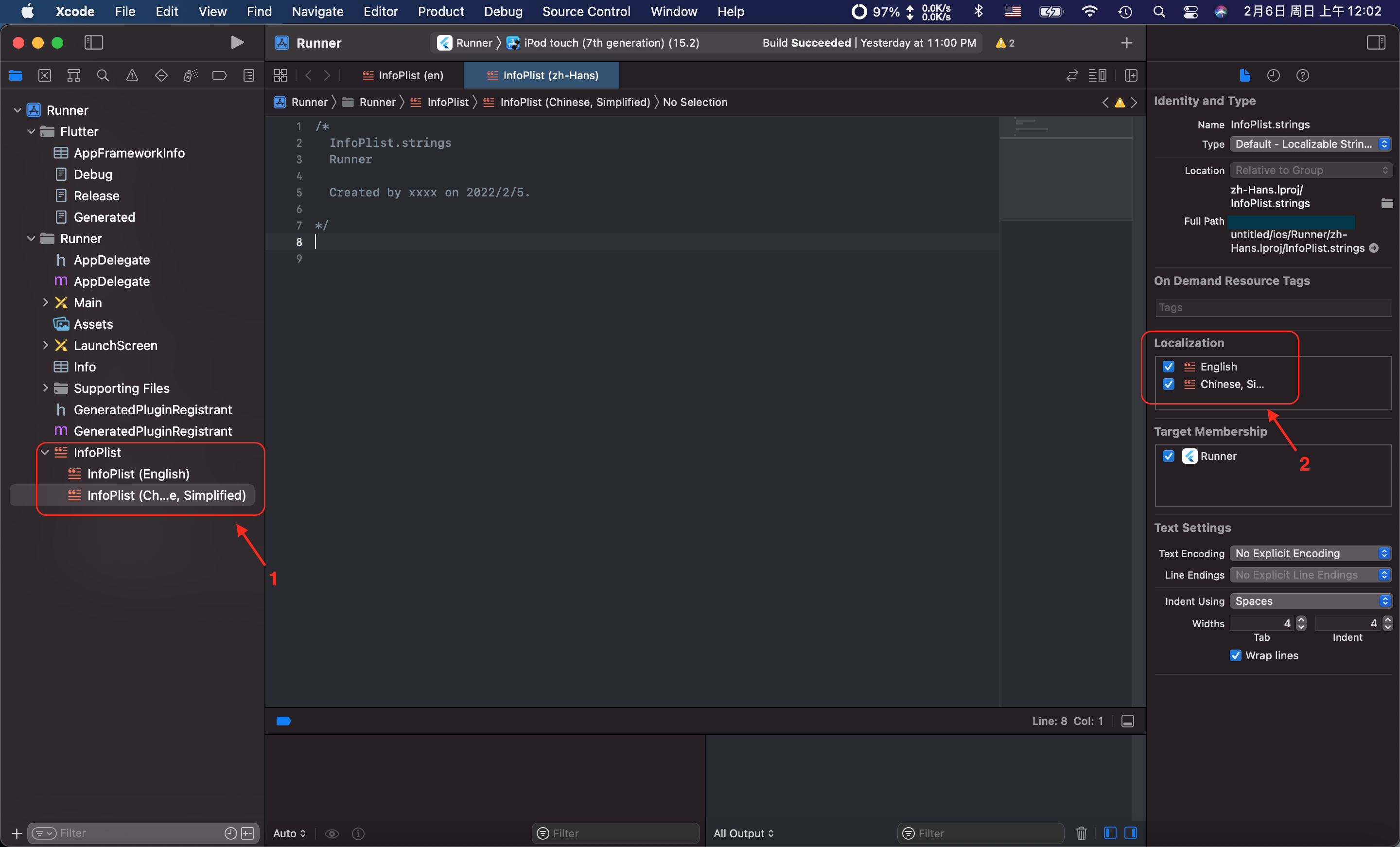This screenshot has height=847, width=1400.
Task: Open the Text Encoding dropdown
Action: pyautogui.click(x=1311, y=553)
